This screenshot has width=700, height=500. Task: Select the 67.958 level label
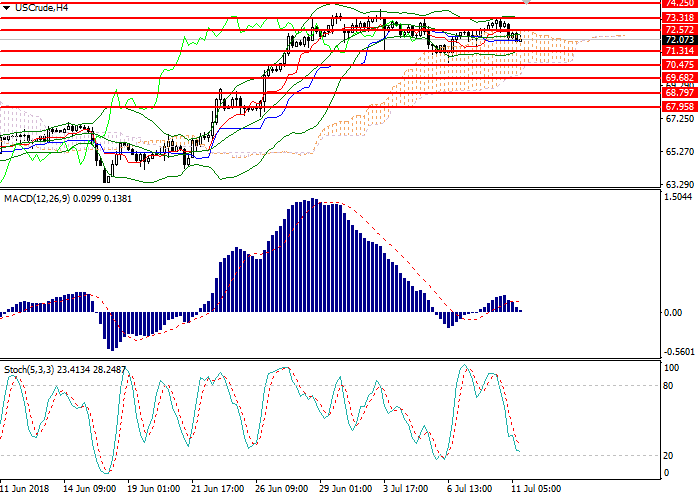680,107
